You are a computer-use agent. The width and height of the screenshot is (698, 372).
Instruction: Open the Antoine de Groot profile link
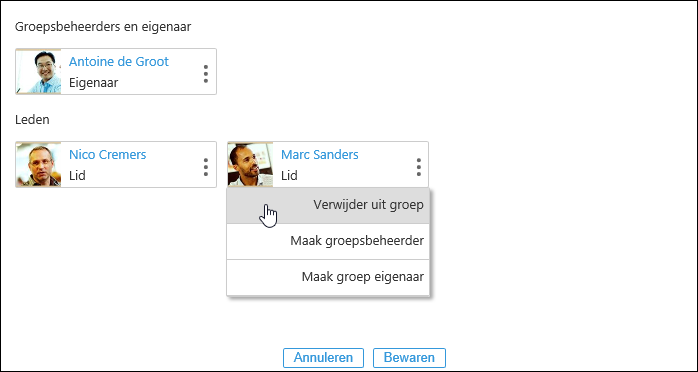pyautogui.click(x=119, y=61)
